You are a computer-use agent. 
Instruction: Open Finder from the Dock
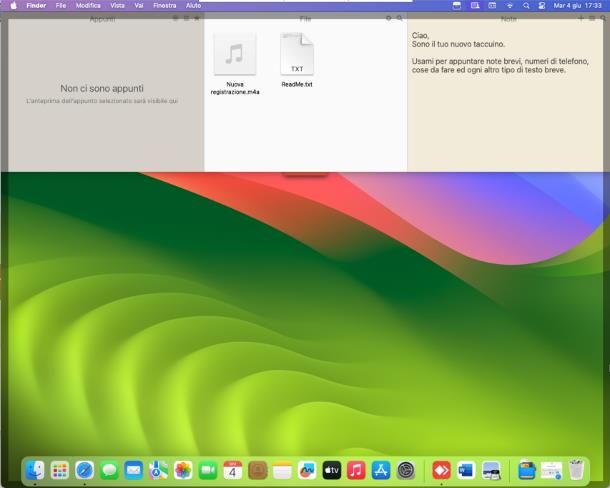35,470
